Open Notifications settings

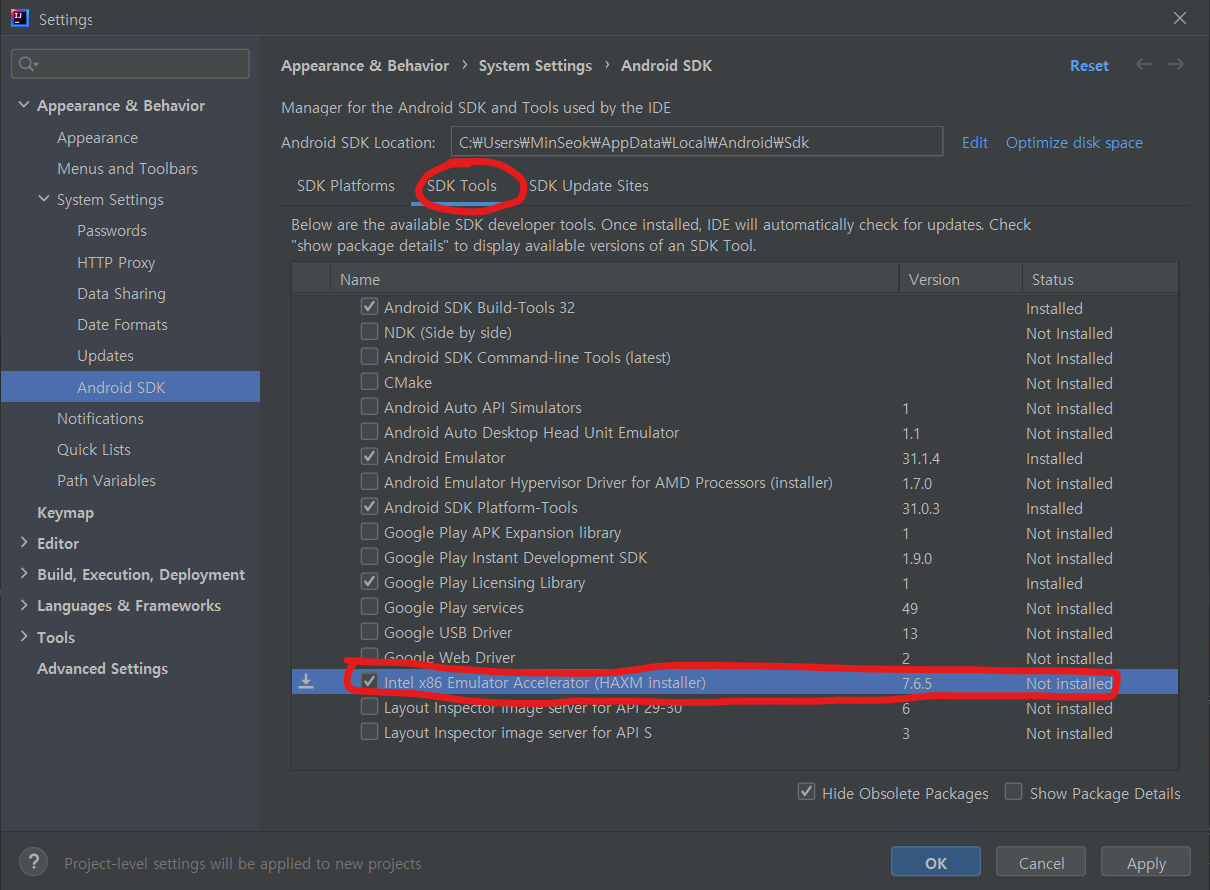(100, 419)
